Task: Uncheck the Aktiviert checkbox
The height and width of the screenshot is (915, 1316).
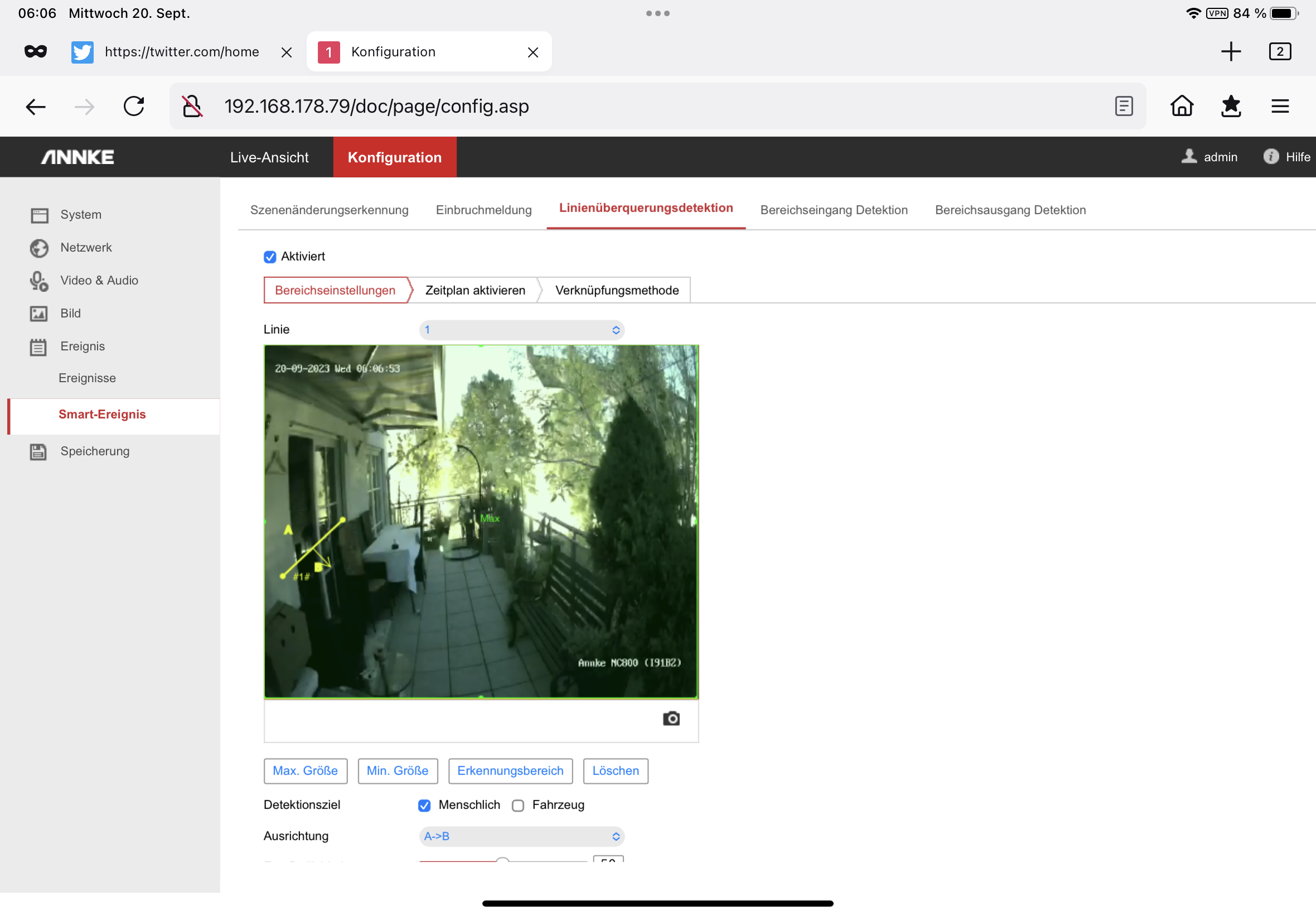Action: [x=270, y=257]
